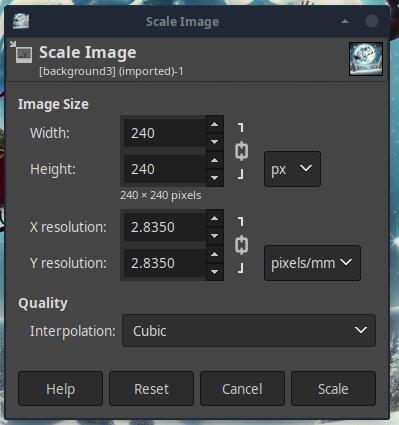The height and width of the screenshot is (425, 399).
Task: Click the Reset button
Action: click(151, 389)
